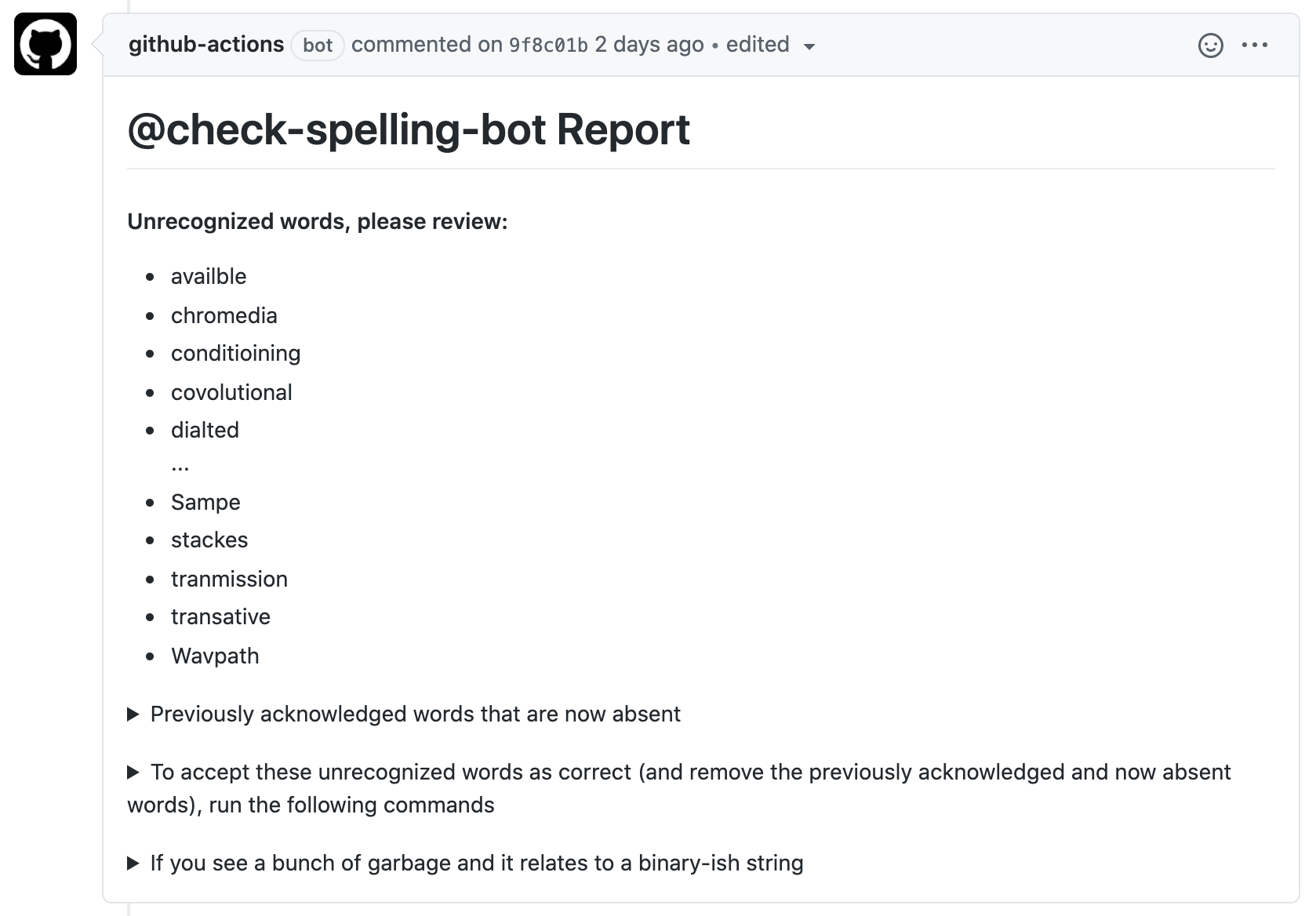Click the ellipsis between 'dialted' and 'Sampe'
This screenshot has height=916, width=1316.
[x=180, y=465]
